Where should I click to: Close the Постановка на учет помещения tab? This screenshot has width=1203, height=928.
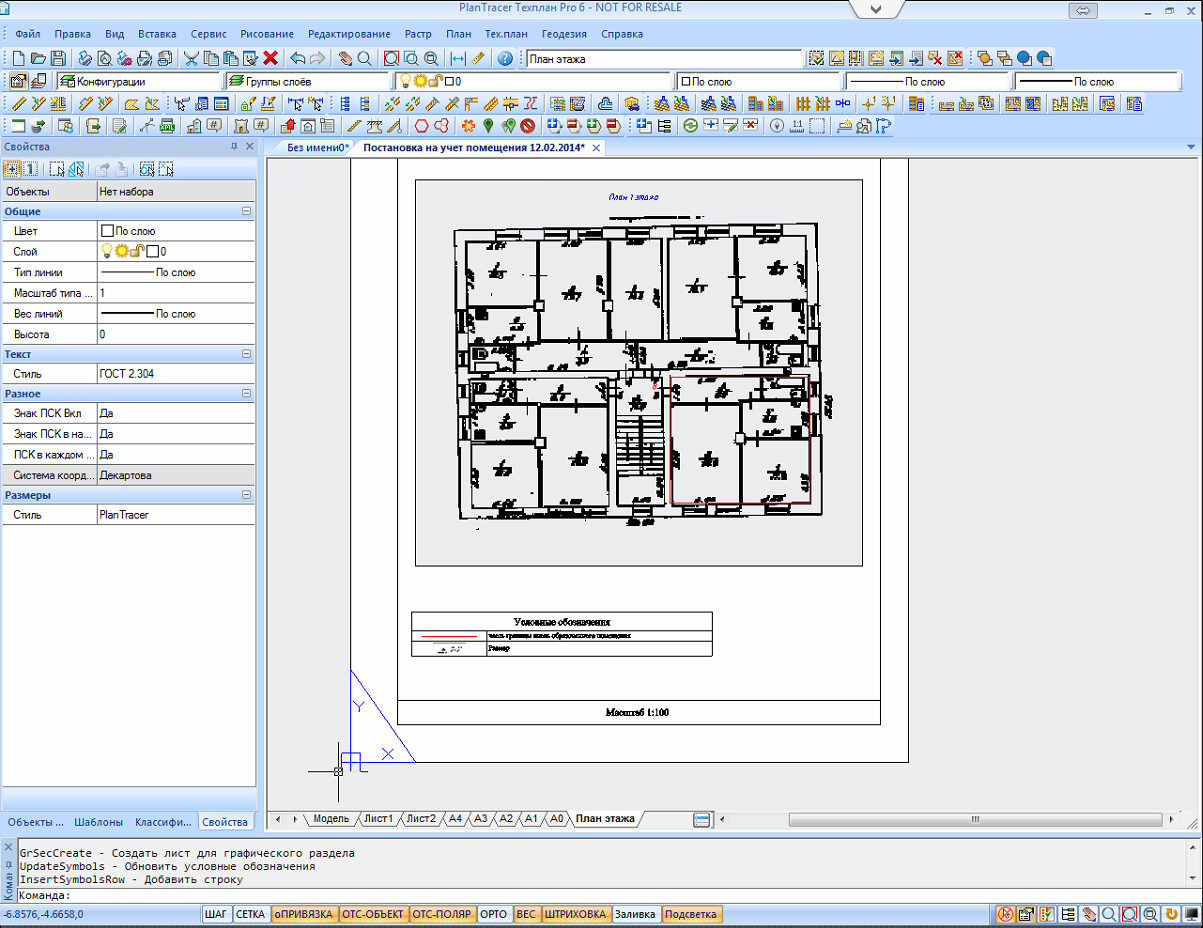tap(596, 148)
